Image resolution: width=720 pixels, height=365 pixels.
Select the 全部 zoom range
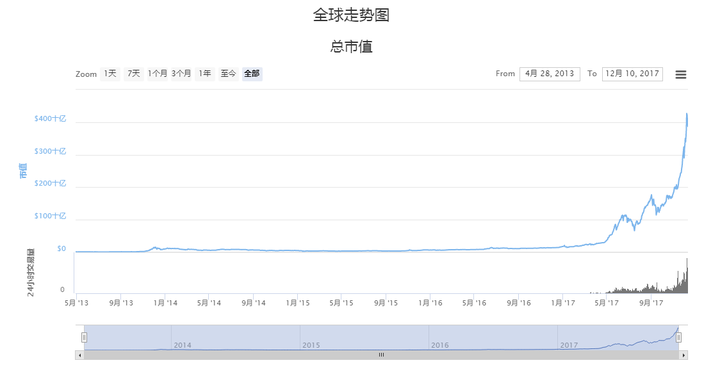tap(252, 73)
